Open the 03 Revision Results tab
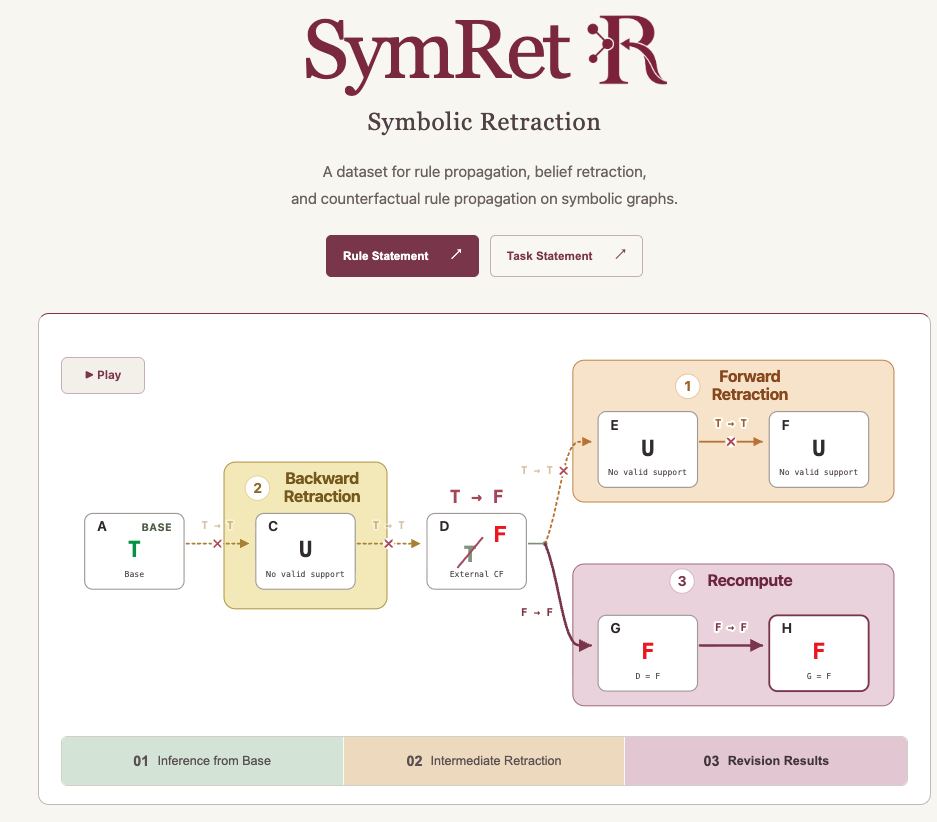This screenshot has height=822, width=937. tap(766, 760)
